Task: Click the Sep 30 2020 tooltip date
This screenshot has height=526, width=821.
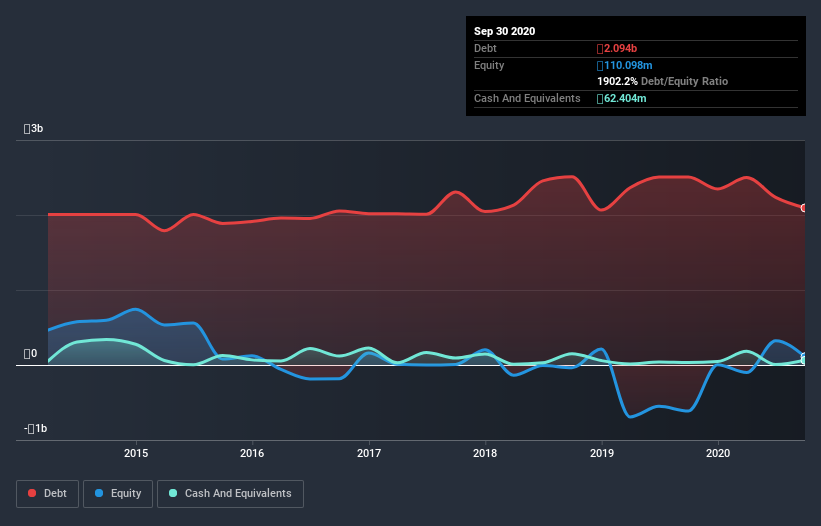Action: tap(504, 31)
